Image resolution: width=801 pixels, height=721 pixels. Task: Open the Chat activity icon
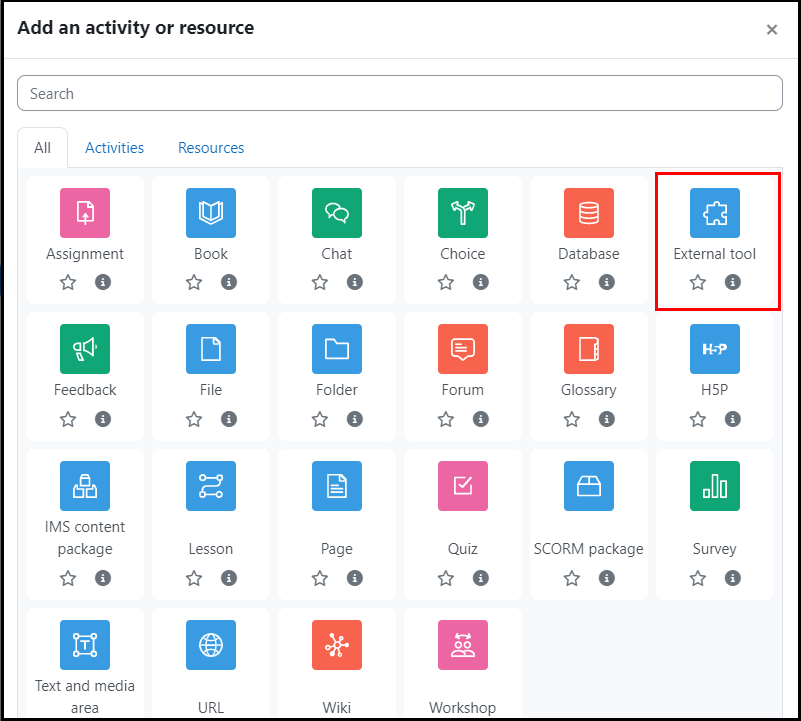pyautogui.click(x=337, y=213)
